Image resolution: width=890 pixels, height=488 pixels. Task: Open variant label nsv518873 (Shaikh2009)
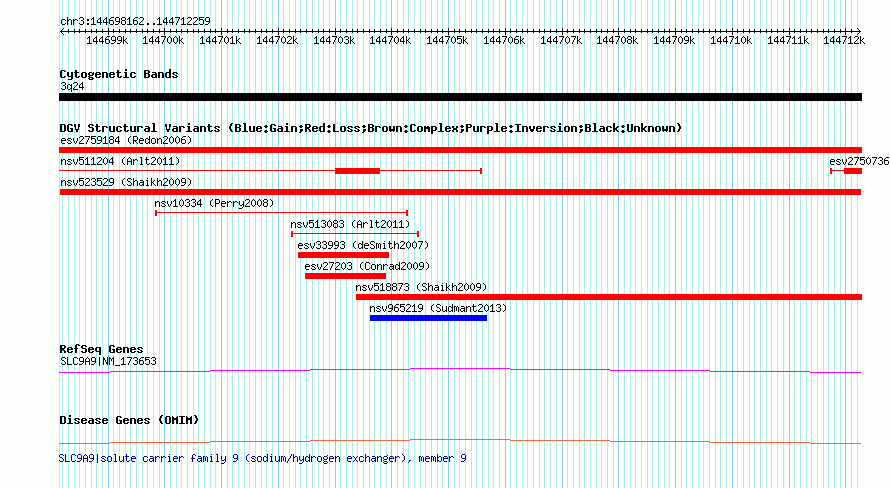click(421, 287)
